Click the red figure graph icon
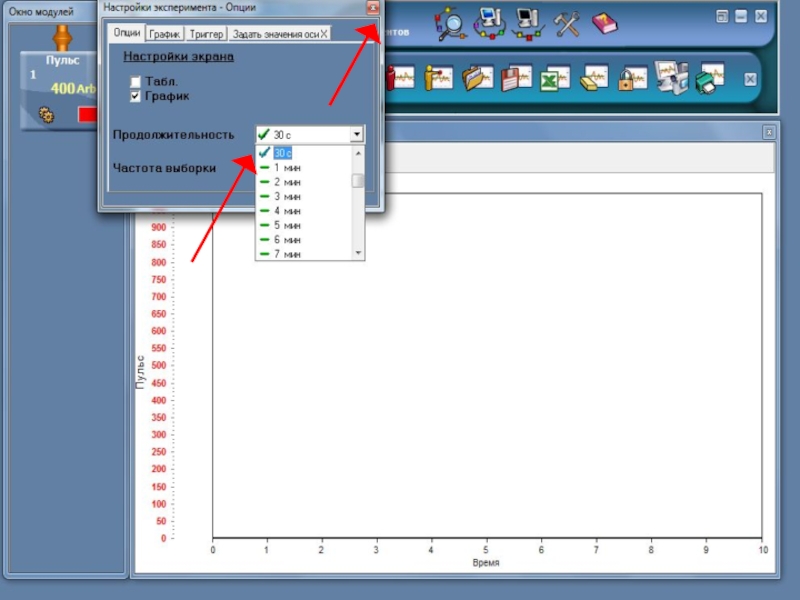800x600 pixels. click(401, 79)
